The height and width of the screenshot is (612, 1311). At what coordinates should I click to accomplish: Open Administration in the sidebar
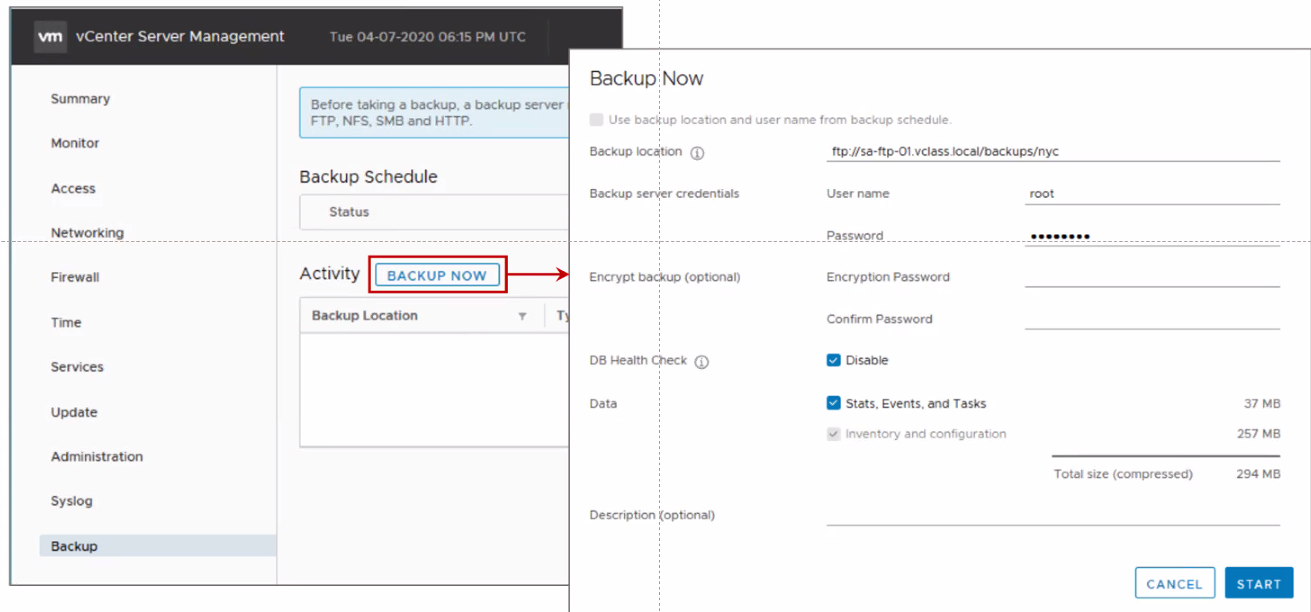97,456
